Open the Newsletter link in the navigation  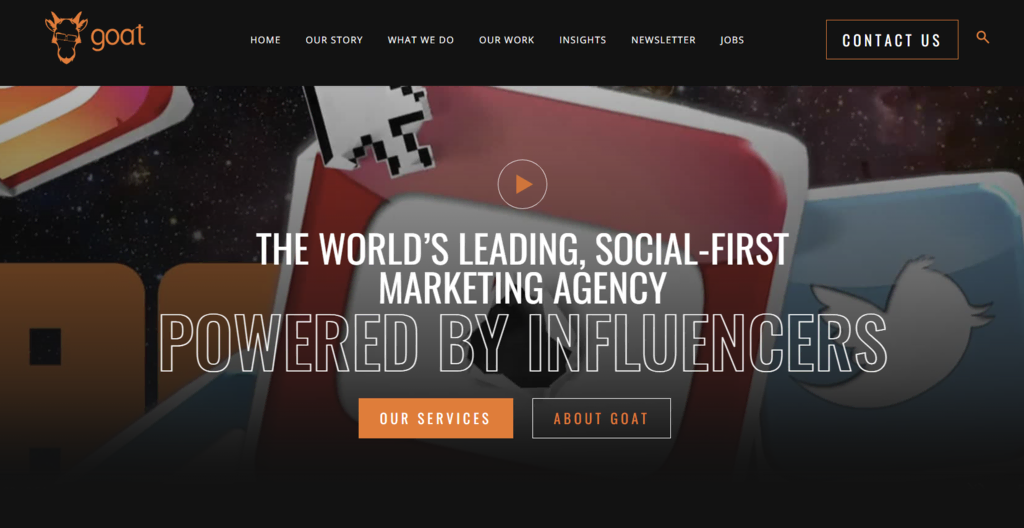(663, 40)
